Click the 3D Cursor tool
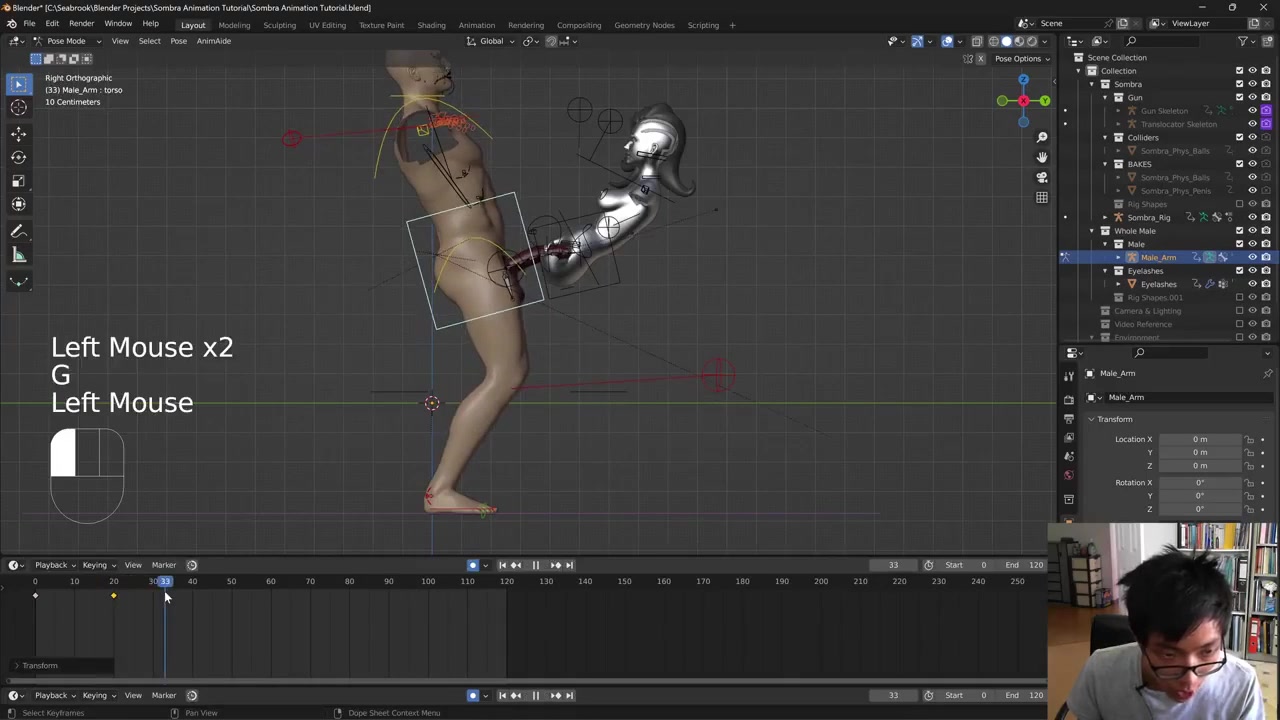The height and width of the screenshot is (720, 1280). pyautogui.click(x=18, y=108)
